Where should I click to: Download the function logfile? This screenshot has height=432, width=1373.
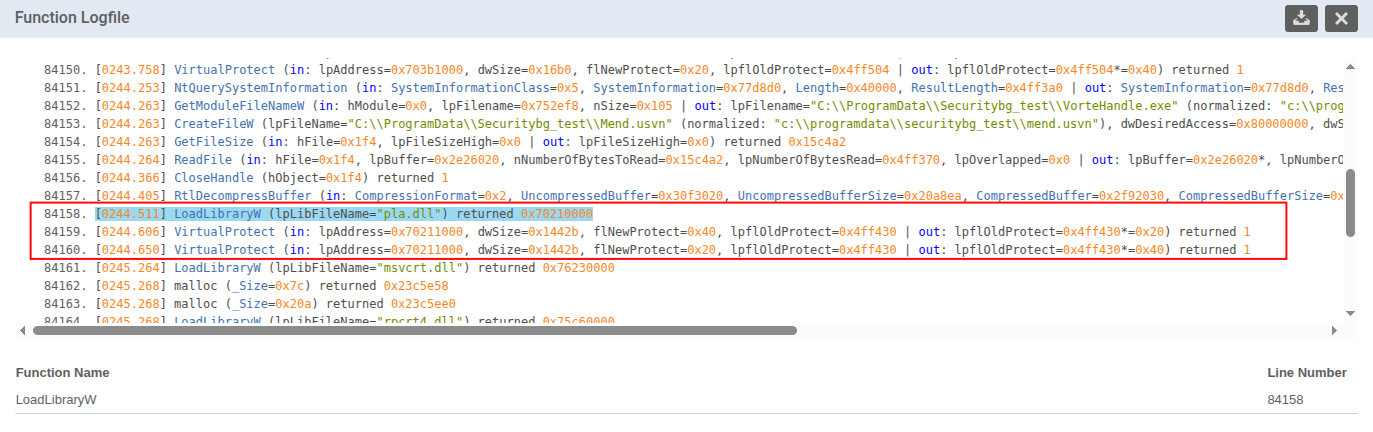1301,19
